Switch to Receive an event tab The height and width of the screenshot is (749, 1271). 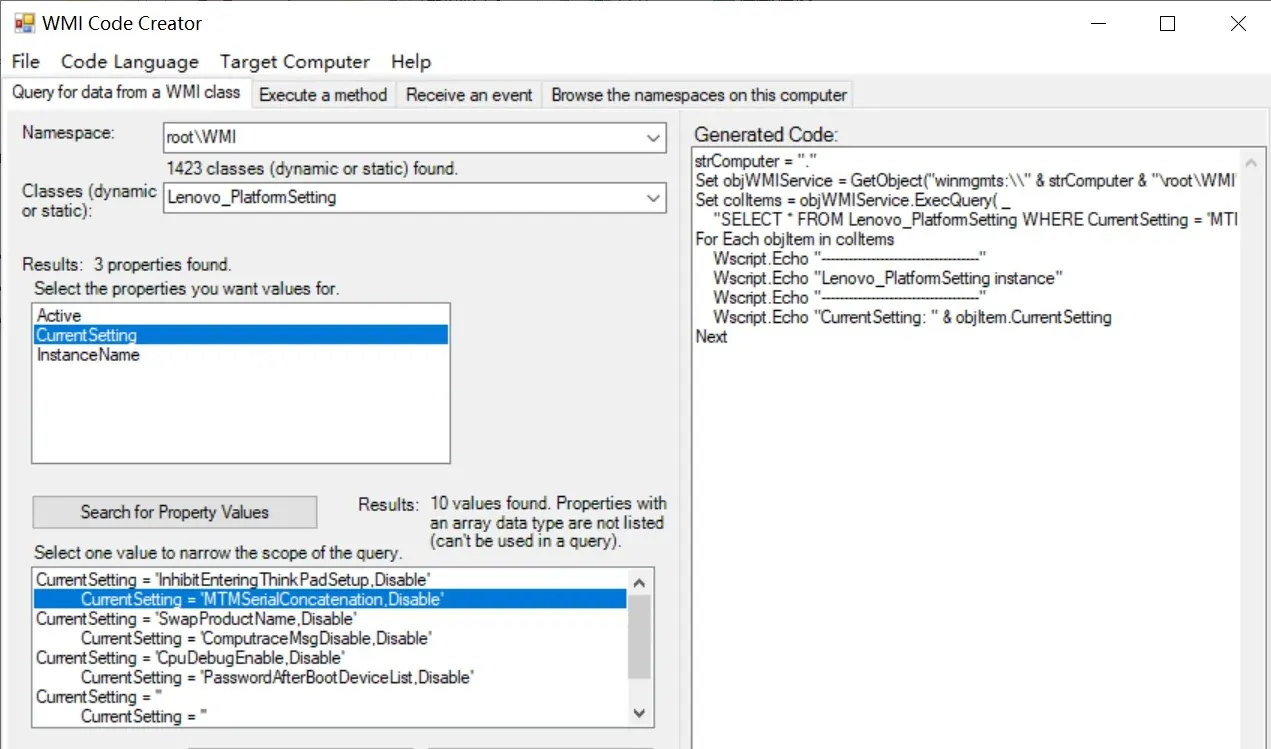[469, 95]
